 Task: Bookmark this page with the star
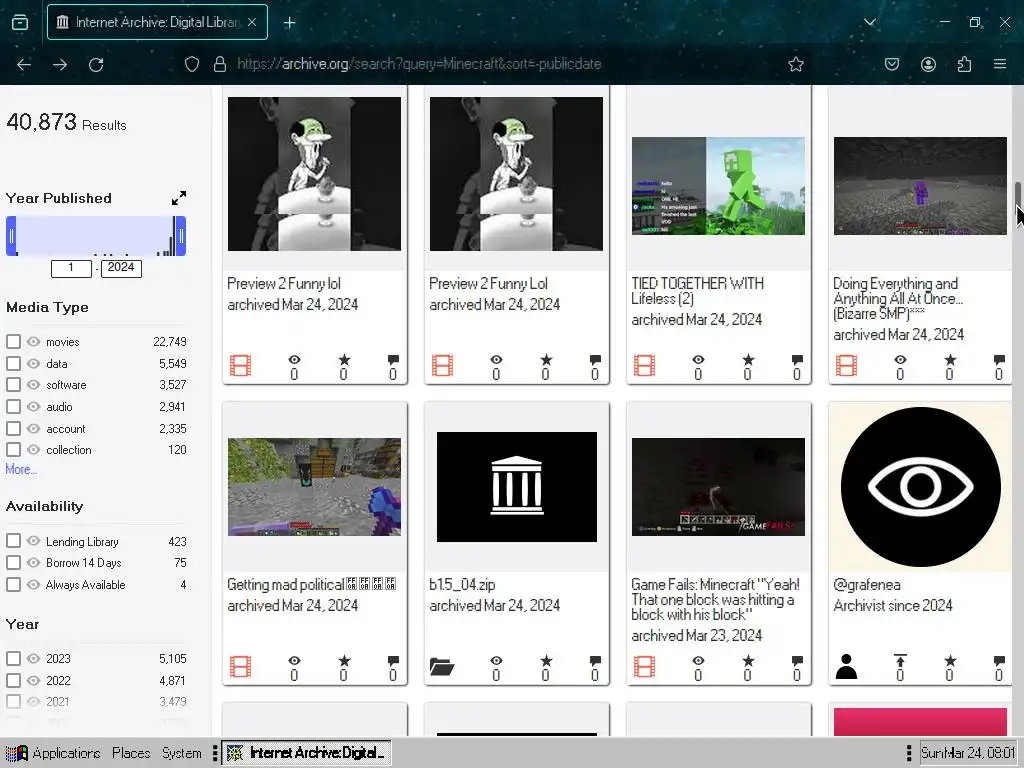(x=795, y=64)
